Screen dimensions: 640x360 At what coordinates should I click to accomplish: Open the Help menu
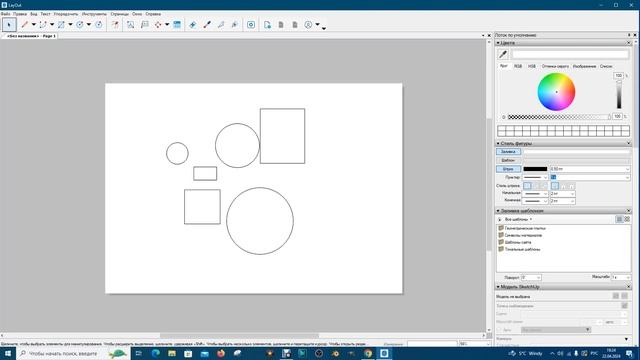click(153, 14)
